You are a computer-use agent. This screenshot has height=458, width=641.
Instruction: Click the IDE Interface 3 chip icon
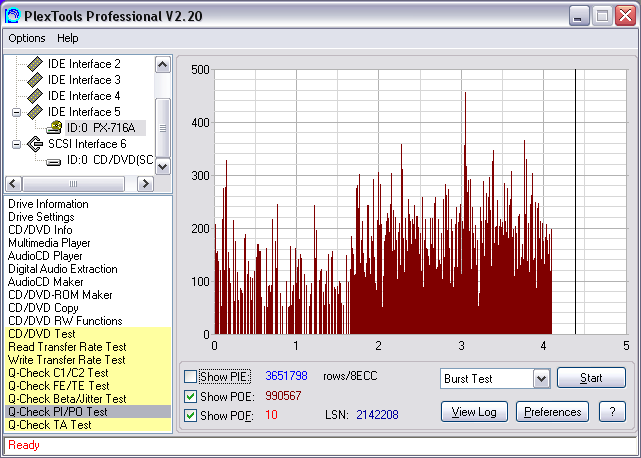point(35,80)
